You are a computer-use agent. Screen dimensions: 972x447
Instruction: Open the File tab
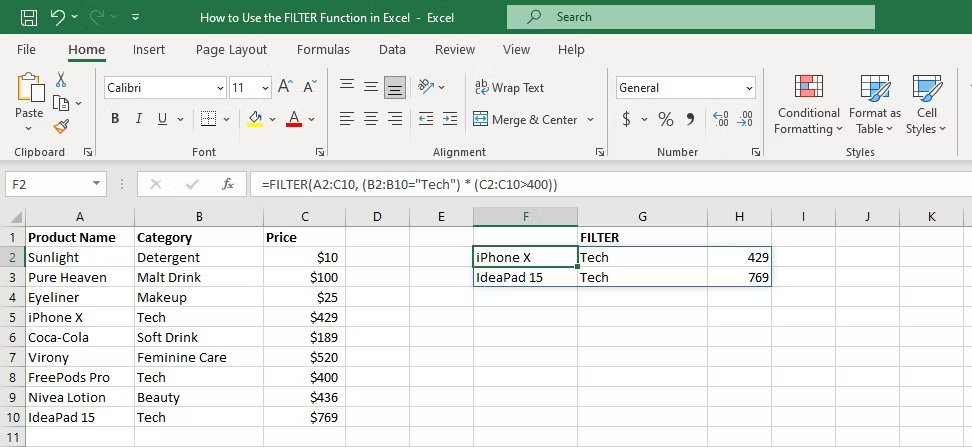(26, 50)
